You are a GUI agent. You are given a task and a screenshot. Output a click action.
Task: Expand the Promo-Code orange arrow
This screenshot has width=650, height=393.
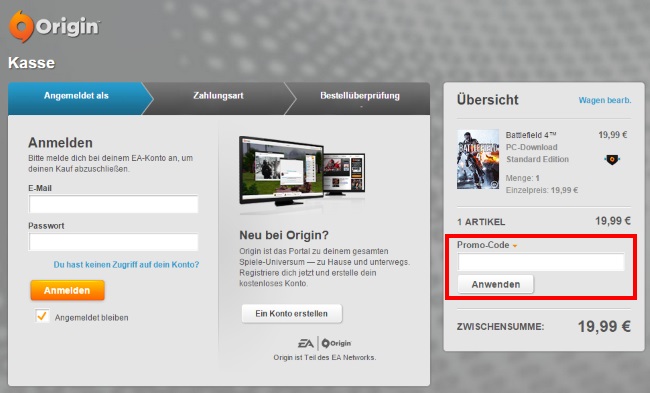[x=515, y=246]
